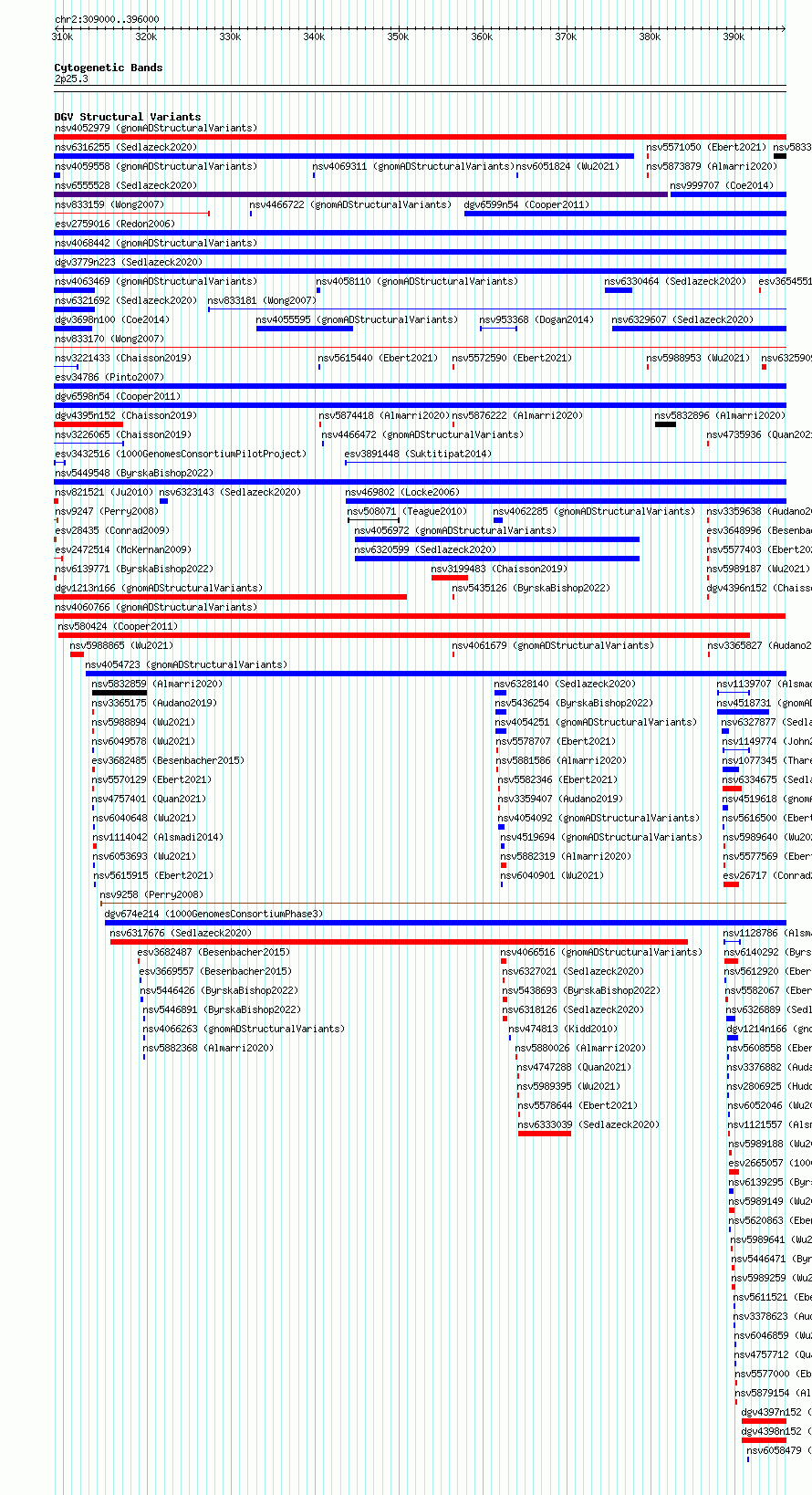Click the red bar under dgv4397n152
The image size is (812, 1495).
[764, 1421]
